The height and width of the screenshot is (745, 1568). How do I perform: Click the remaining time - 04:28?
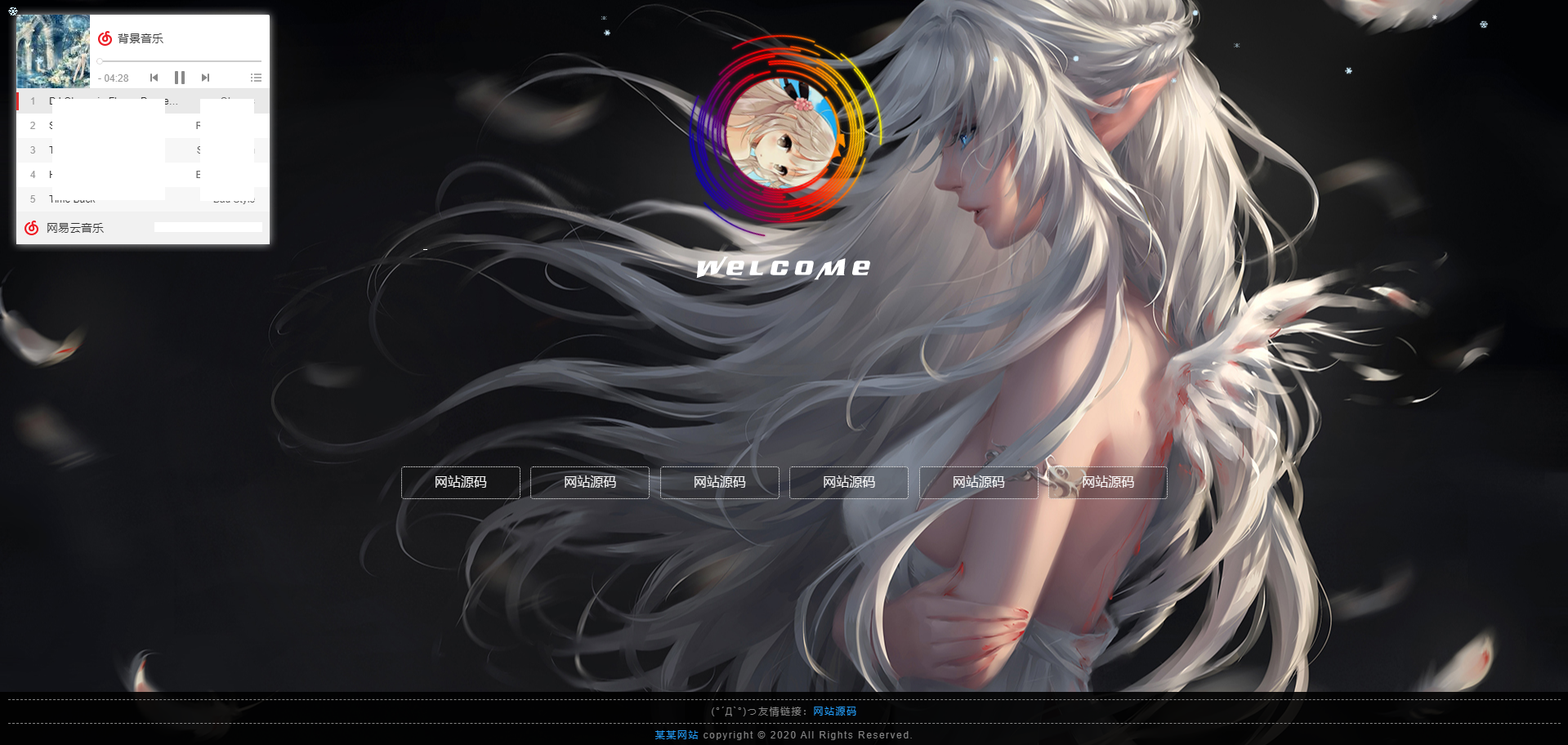(x=114, y=78)
